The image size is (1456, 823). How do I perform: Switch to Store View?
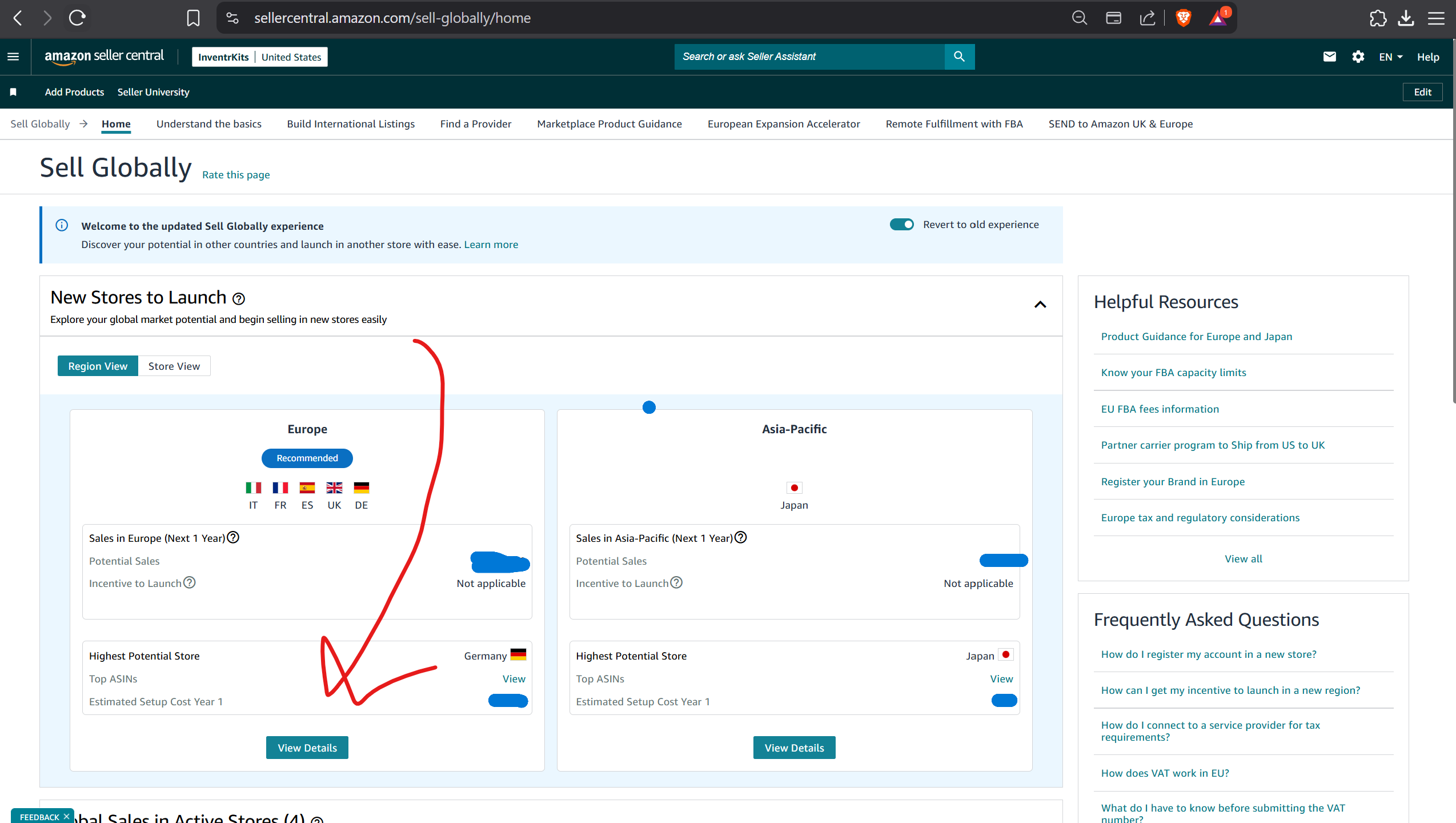click(x=174, y=366)
